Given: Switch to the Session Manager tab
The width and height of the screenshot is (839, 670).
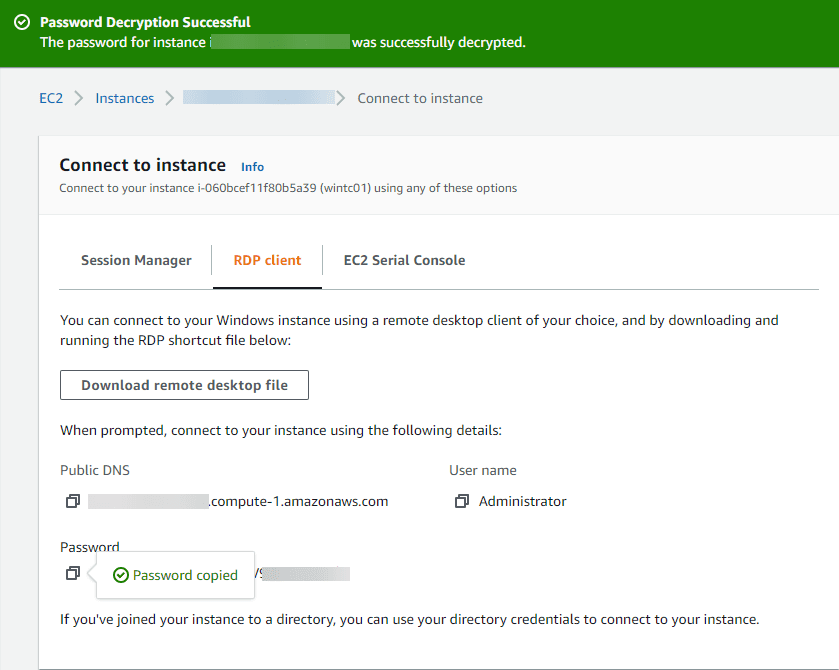Looking at the screenshot, I should tap(136, 260).
